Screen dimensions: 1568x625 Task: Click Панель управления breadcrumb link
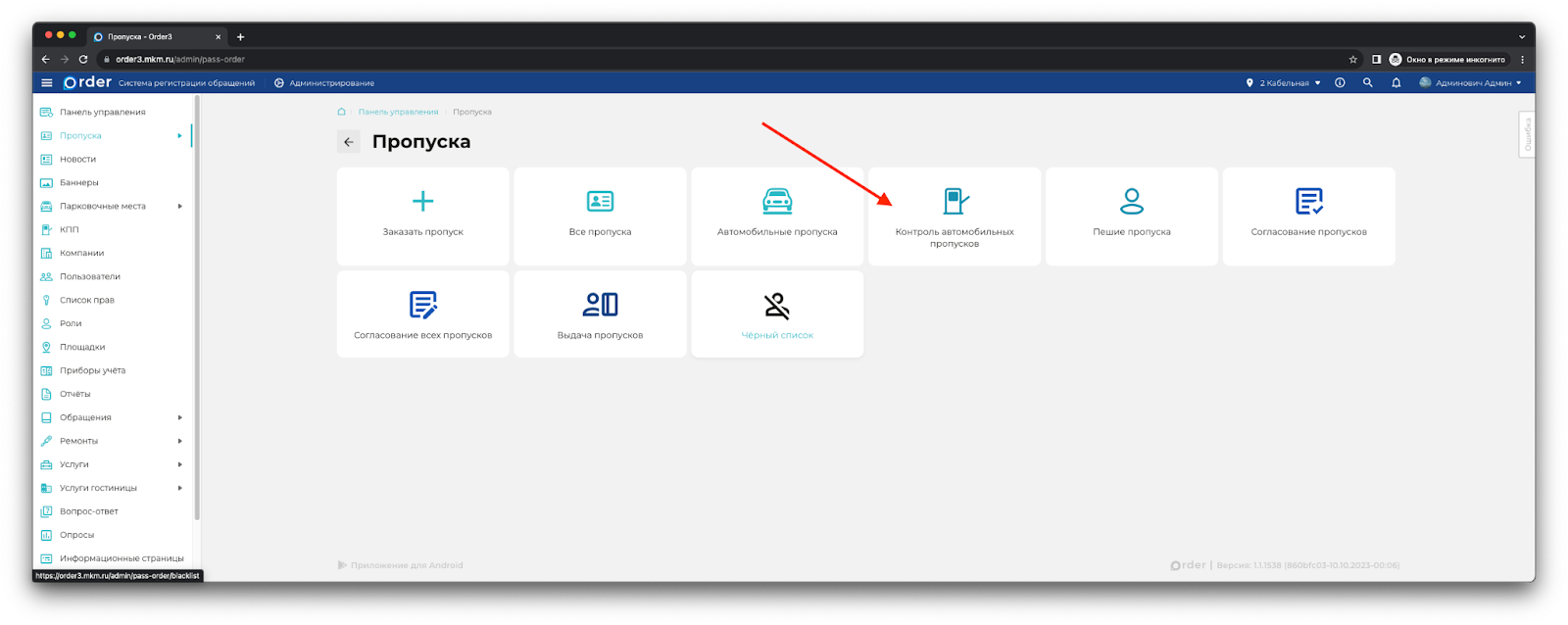tap(398, 113)
